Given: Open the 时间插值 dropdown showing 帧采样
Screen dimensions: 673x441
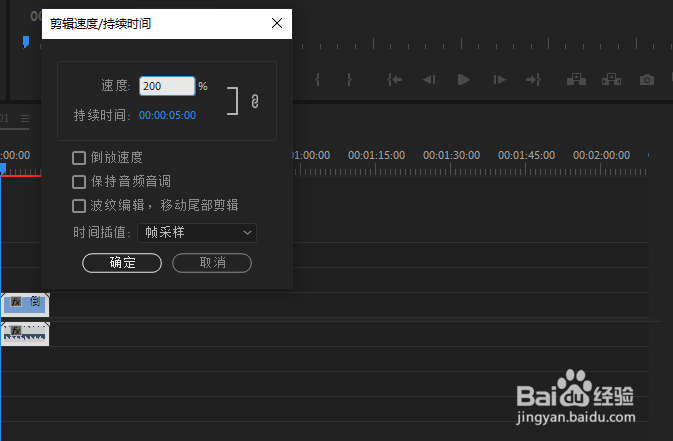Looking at the screenshot, I should pyautogui.click(x=197, y=233).
